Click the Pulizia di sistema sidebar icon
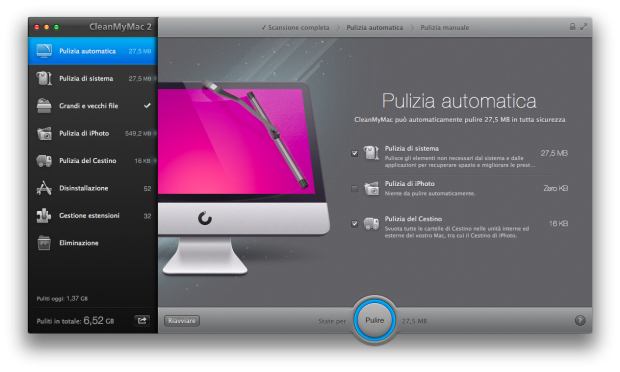The image size is (620, 372). (44, 78)
